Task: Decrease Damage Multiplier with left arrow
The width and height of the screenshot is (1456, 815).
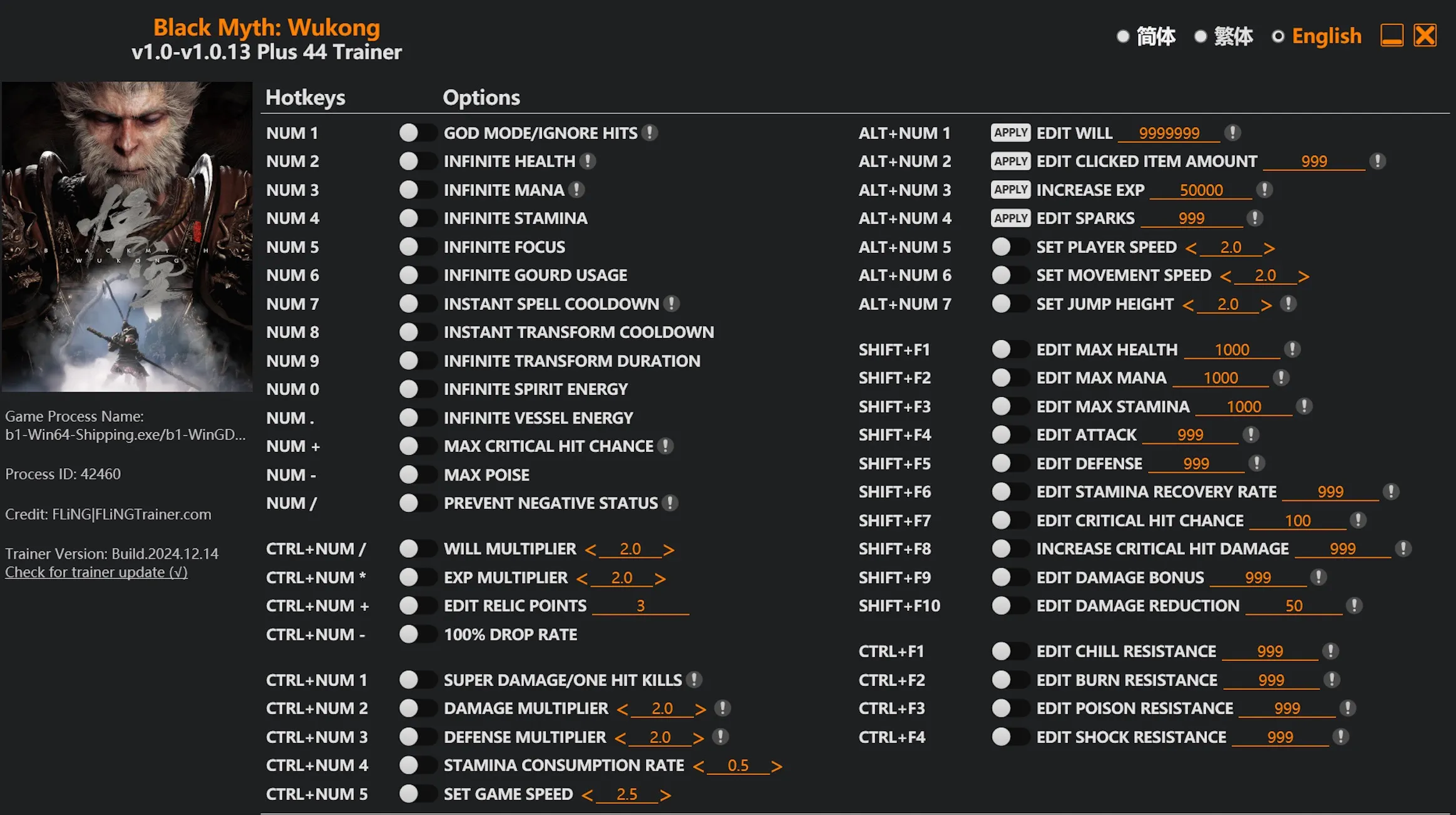Action: [x=622, y=709]
